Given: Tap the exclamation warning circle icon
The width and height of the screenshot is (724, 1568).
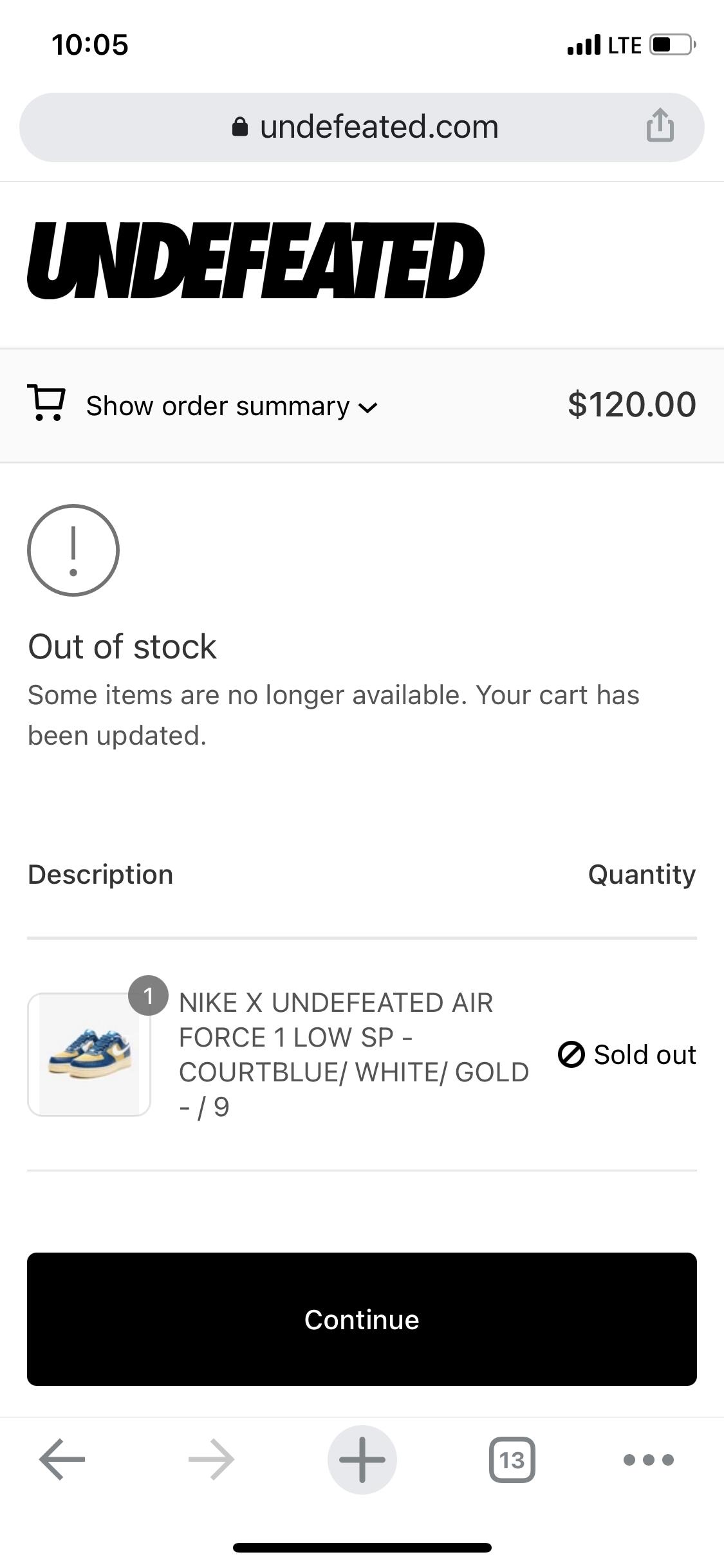Looking at the screenshot, I should [73, 550].
